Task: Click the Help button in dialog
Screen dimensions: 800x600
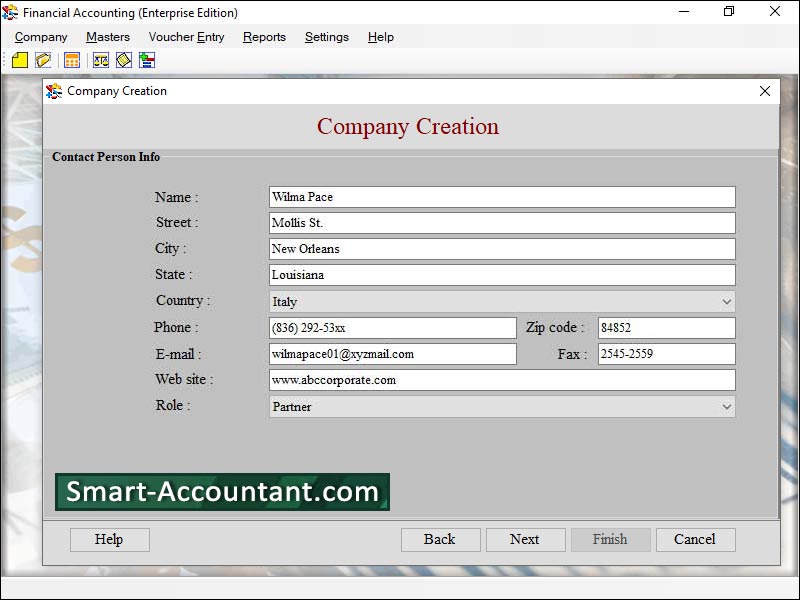Action: tap(109, 540)
